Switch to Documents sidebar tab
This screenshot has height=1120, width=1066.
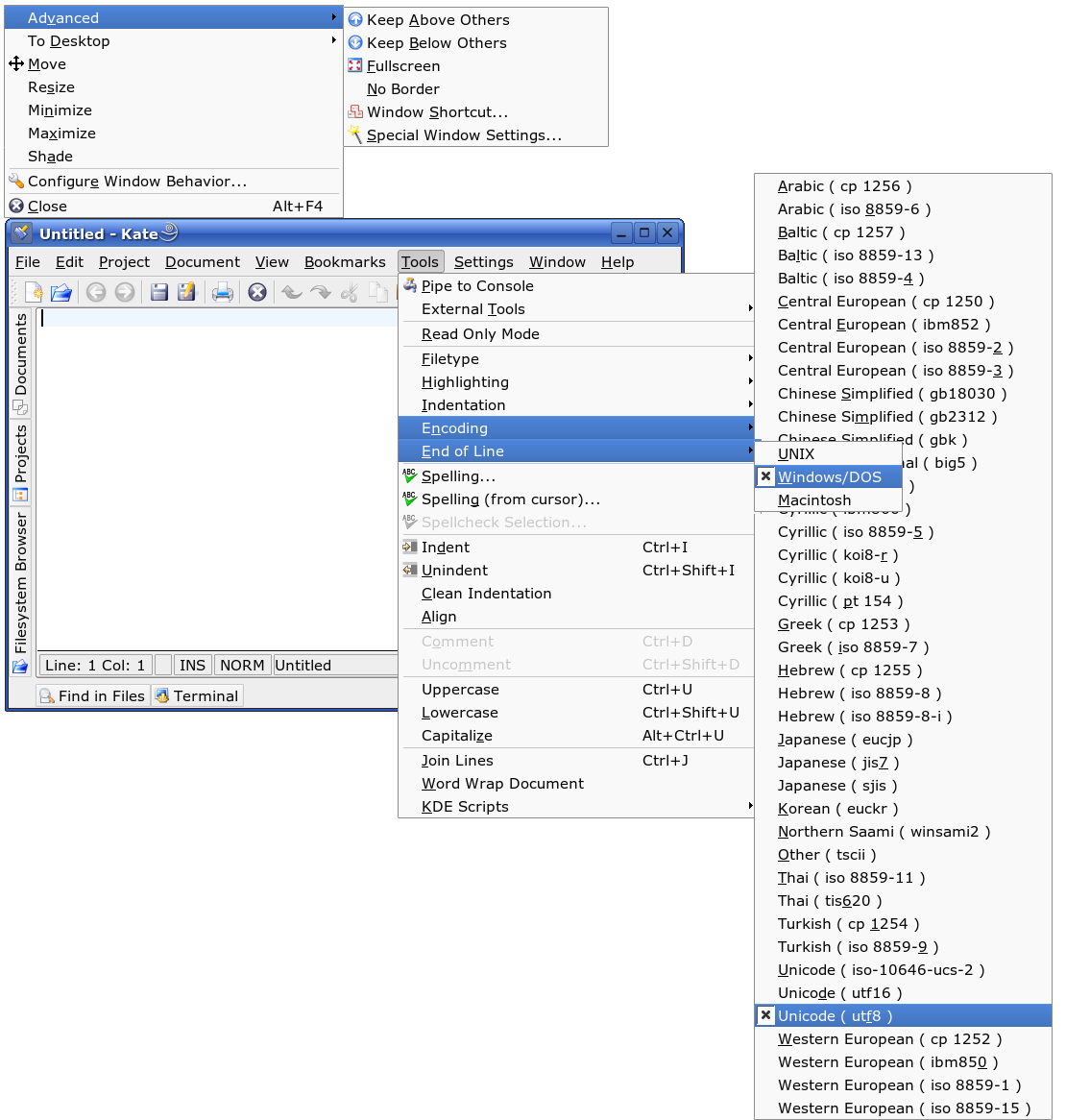coord(20,364)
